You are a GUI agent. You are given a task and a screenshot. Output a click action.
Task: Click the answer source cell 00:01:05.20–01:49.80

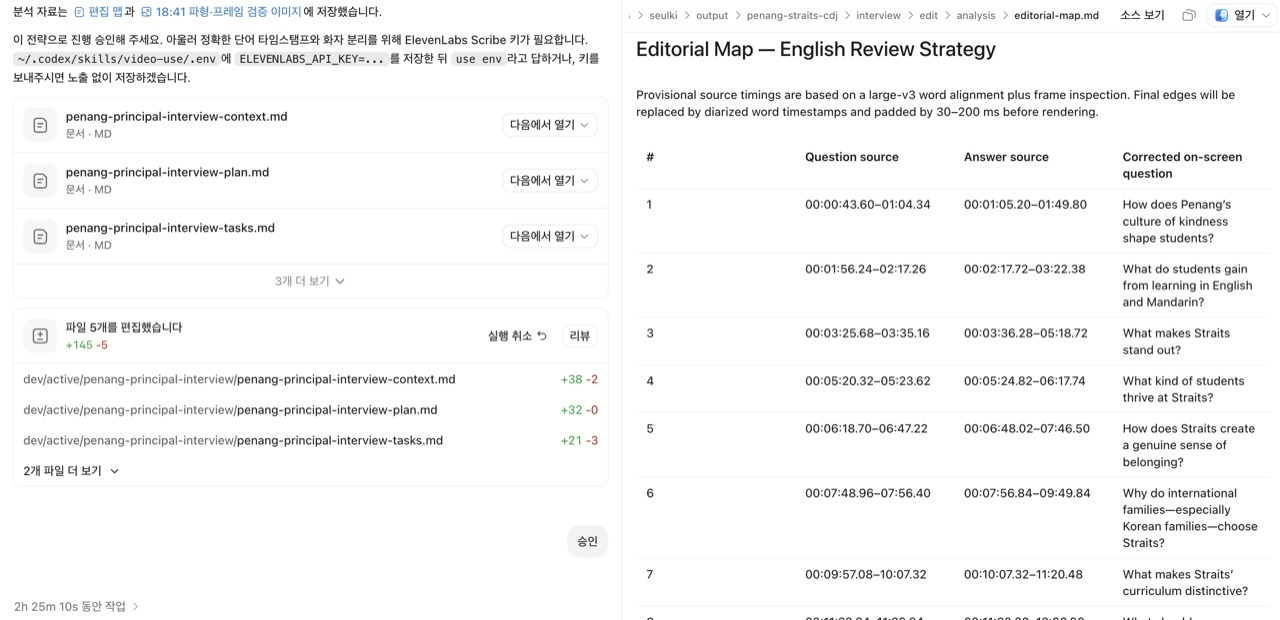[1025, 205]
